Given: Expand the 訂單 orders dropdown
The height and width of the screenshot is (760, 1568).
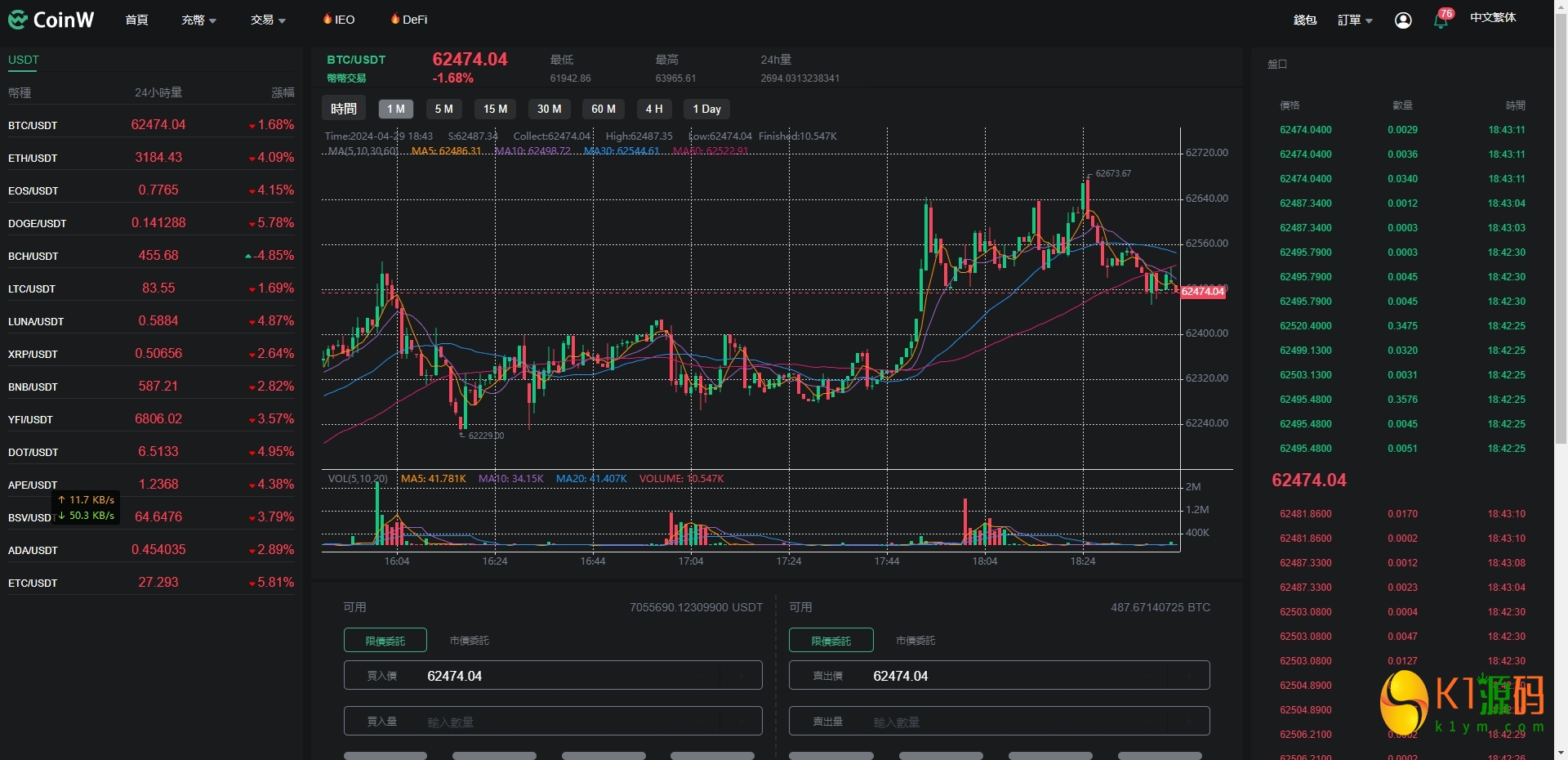Looking at the screenshot, I should (x=1355, y=20).
